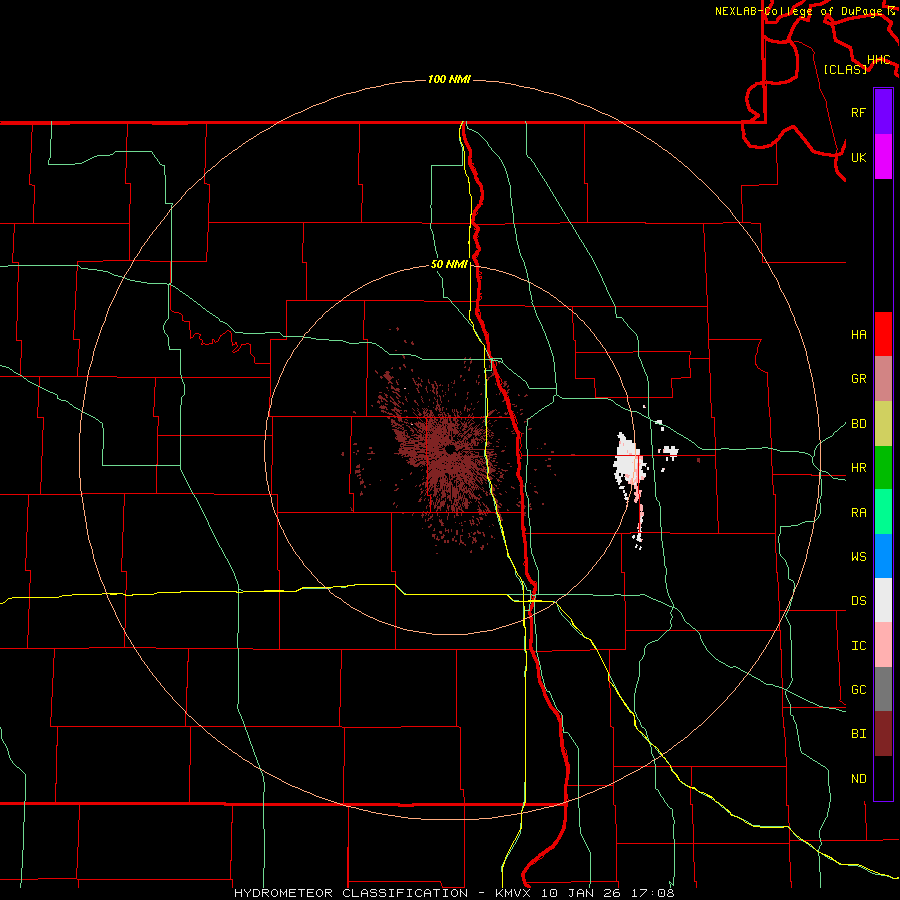Click the large white dry snow echo
Image resolution: width=900 pixels, height=900 pixels.
pyautogui.click(x=627, y=459)
